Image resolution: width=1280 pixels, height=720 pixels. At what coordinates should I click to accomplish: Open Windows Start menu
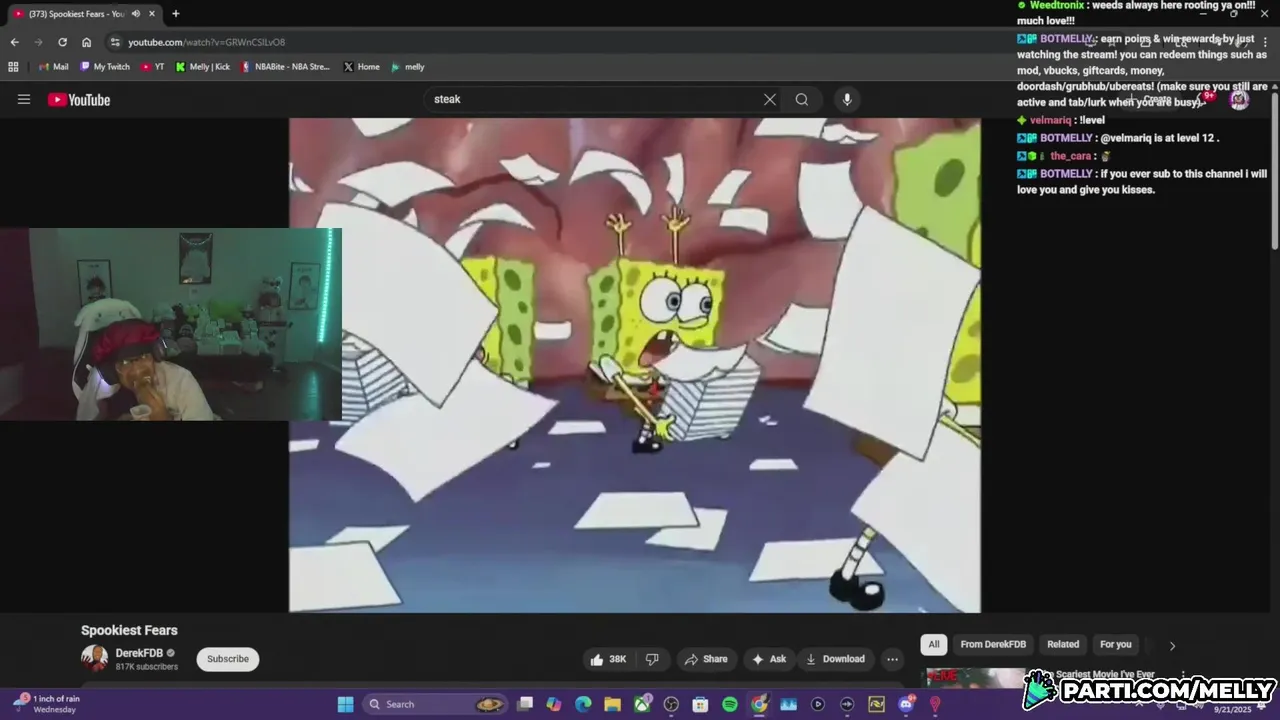tap(345, 704)
